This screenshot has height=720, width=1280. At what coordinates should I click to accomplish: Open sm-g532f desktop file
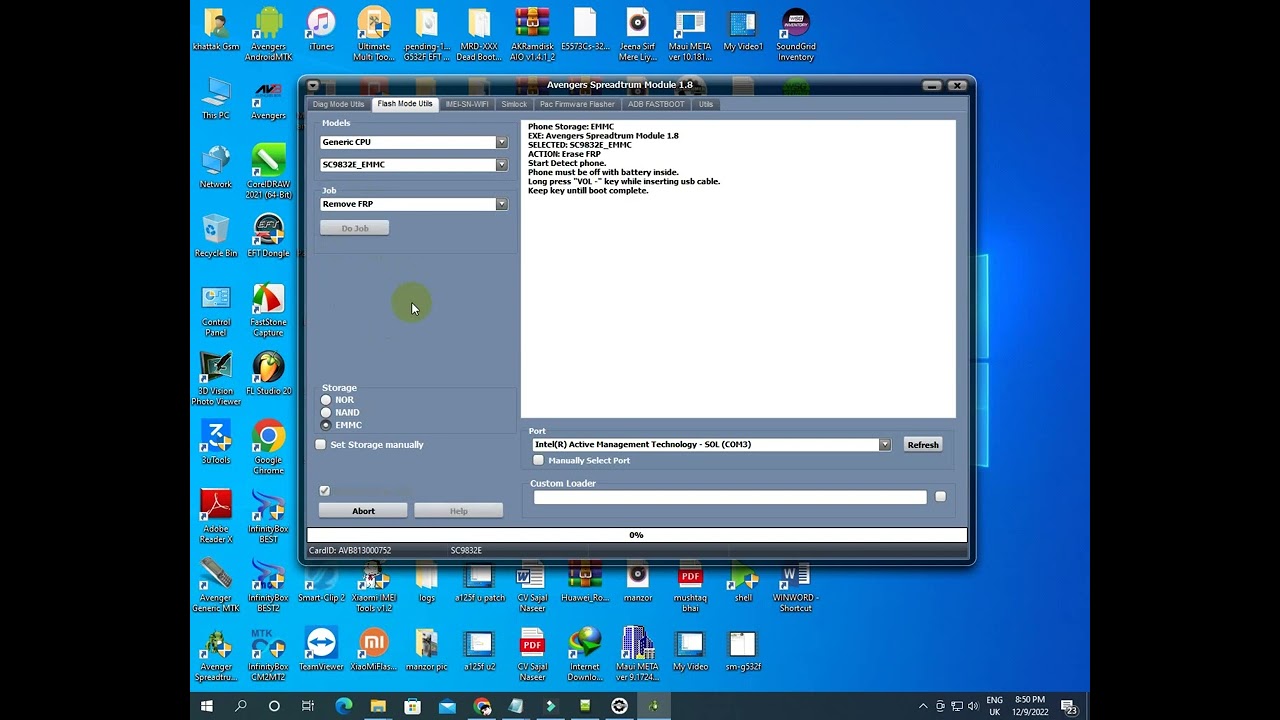point(743,650)
